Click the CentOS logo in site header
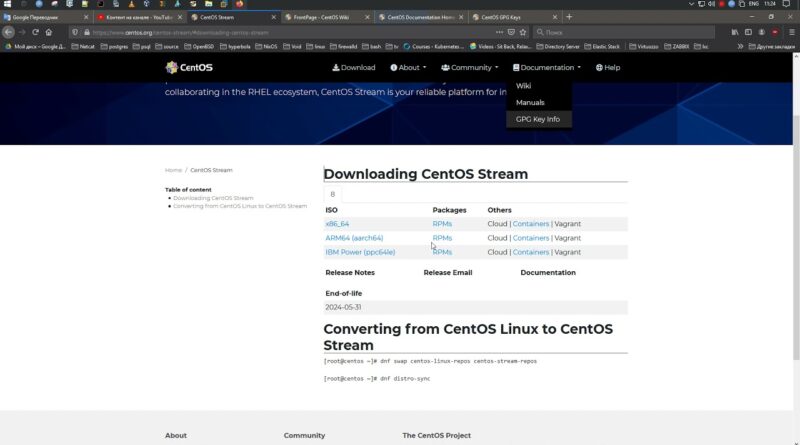This screenshot has height=445, width=800. (x=189, y=67)
